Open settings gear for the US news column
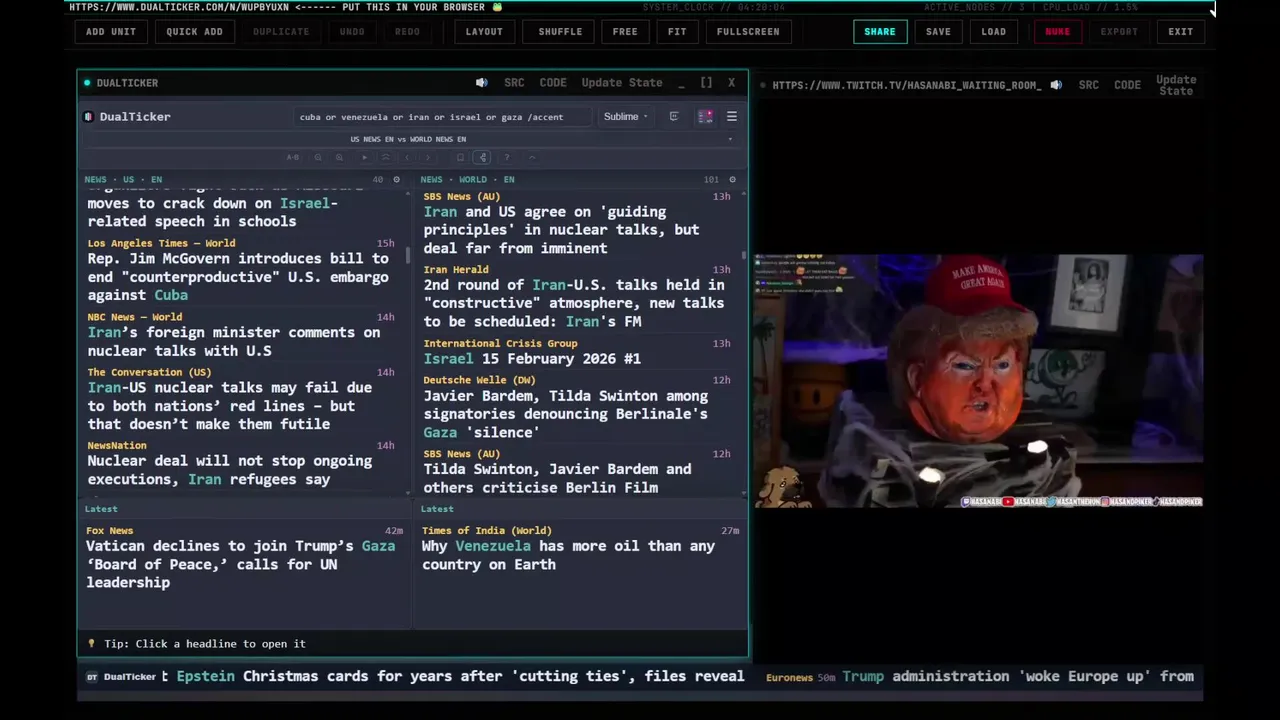Screen dimensions: 1280x720 pos(396,180)
